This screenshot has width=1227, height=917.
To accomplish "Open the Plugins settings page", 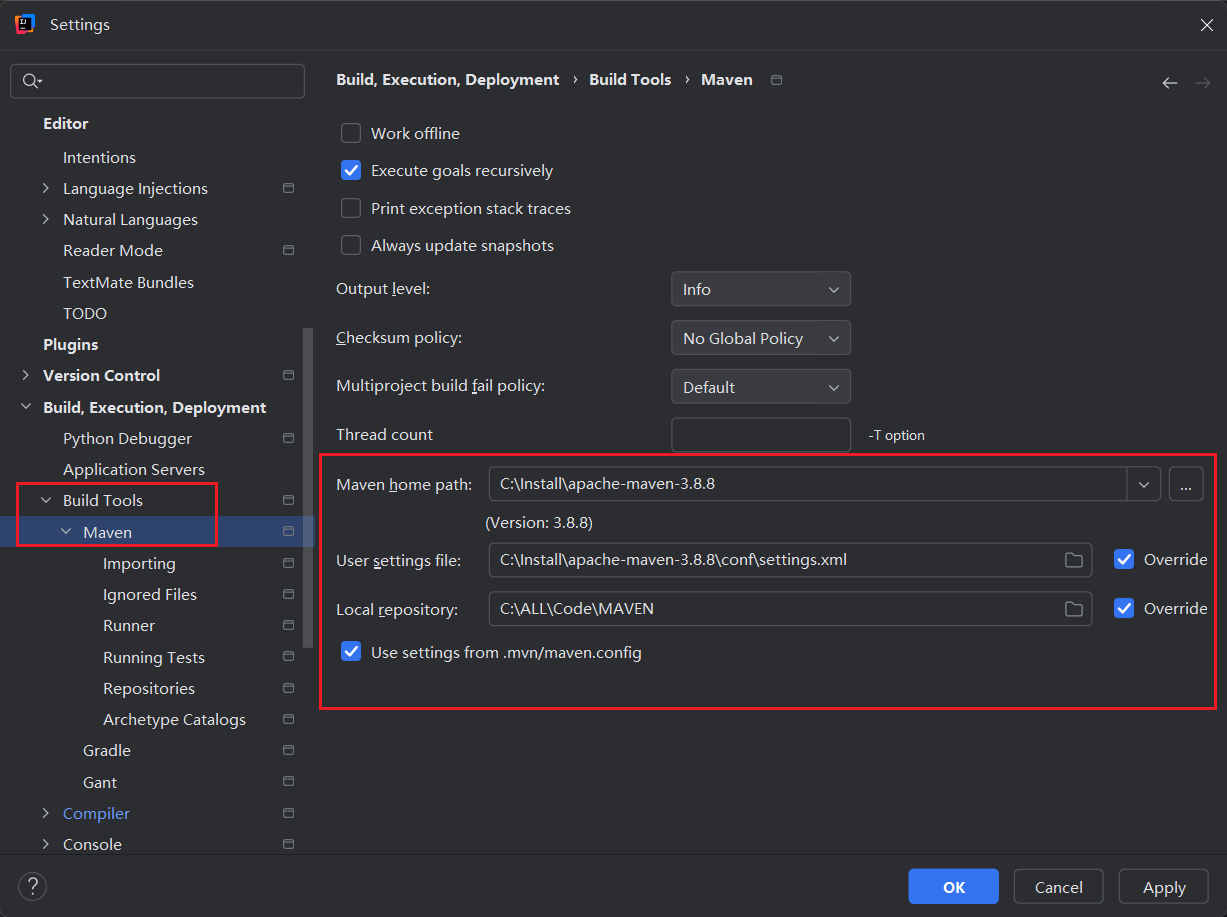I will click(x=70, y=344).
